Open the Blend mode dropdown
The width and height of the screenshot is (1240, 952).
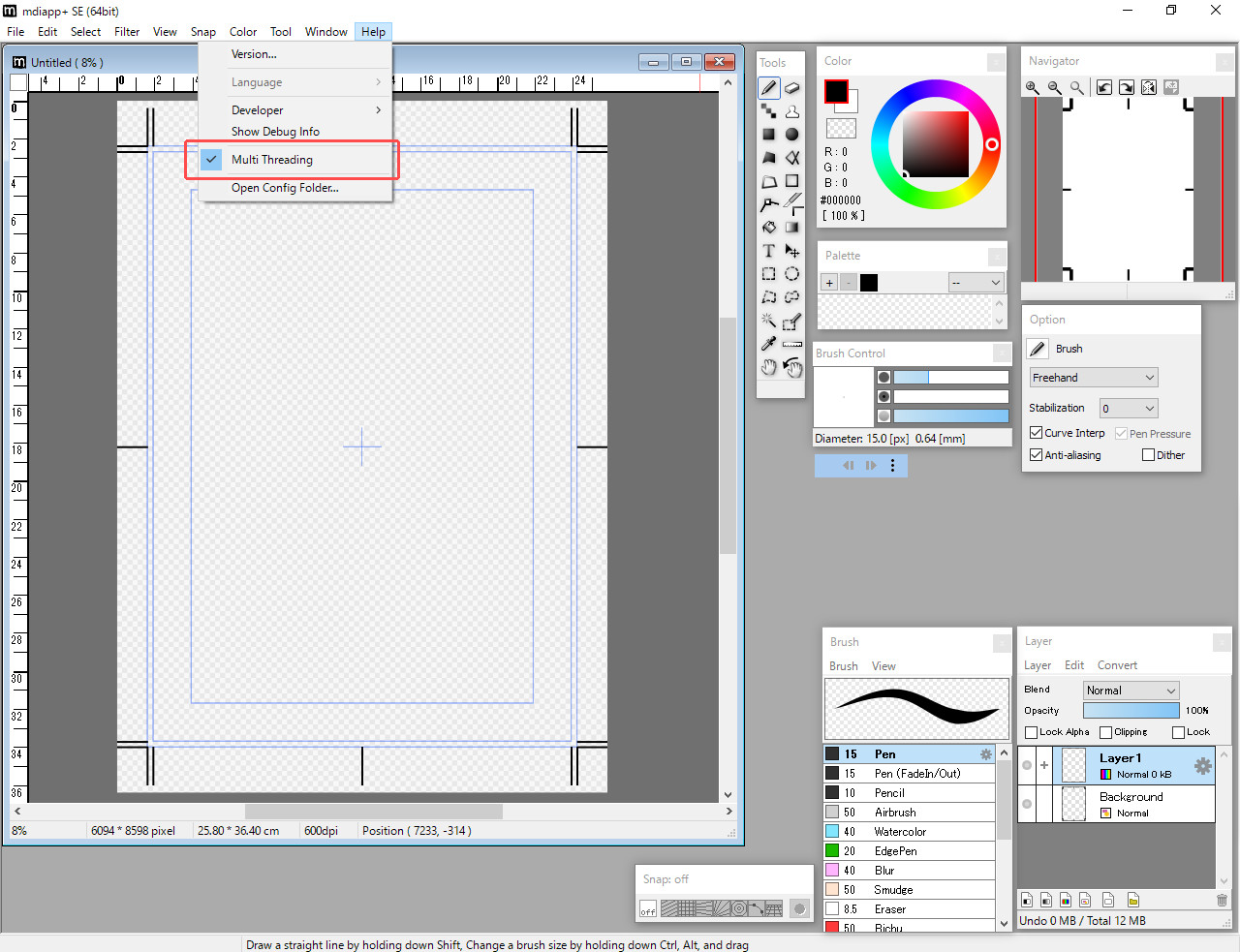(1131, 690)
